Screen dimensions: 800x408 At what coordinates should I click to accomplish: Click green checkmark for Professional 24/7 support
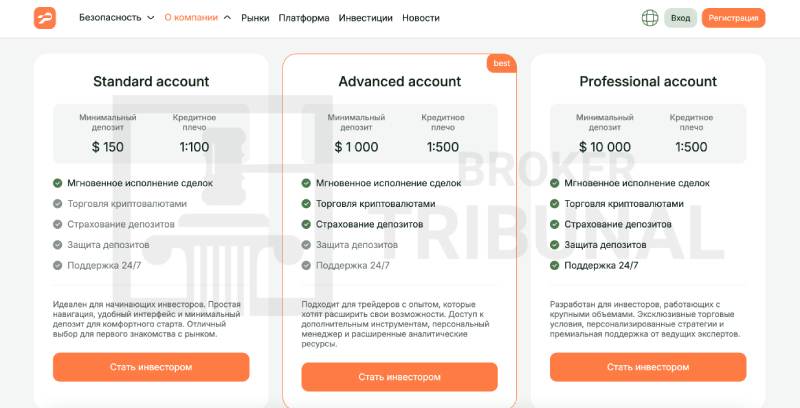click(x=555, y=265)
